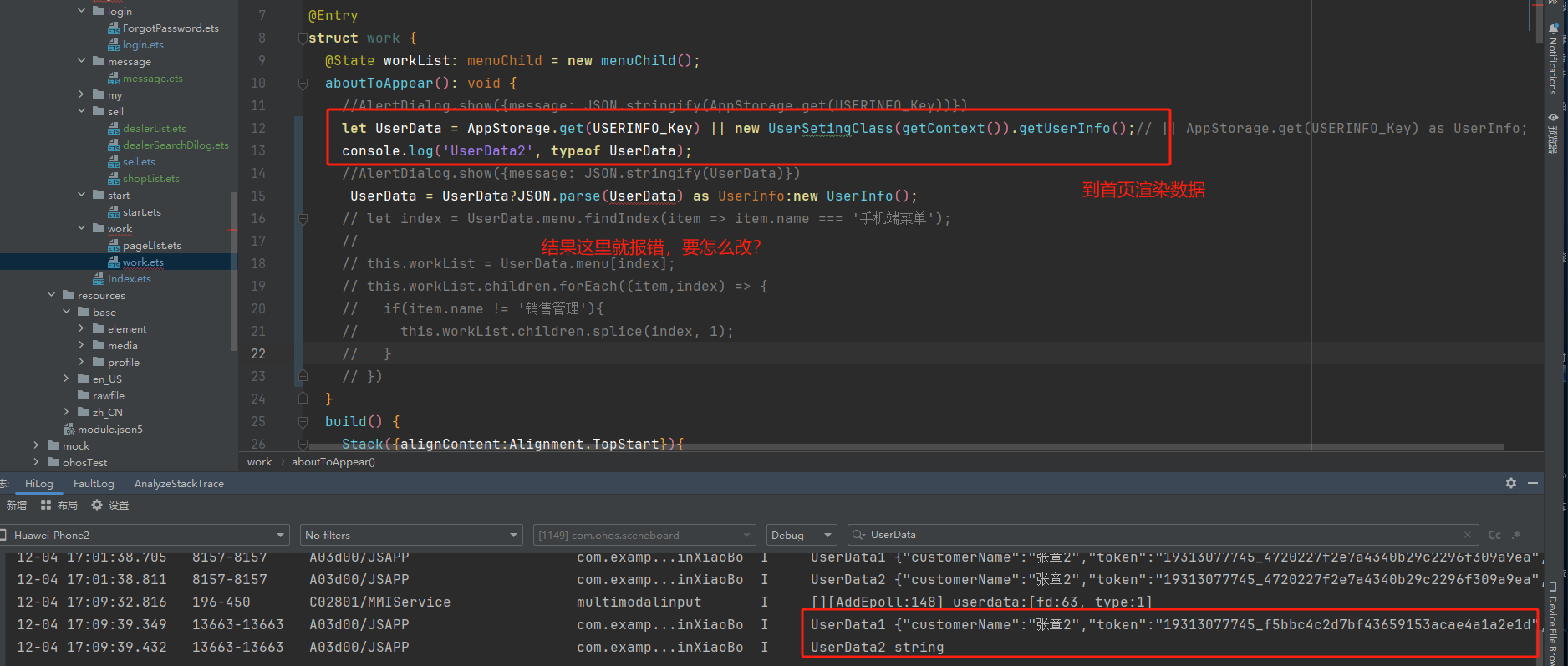1568x666 pixels.
Task: Open Index.ets file
Action: pyautogui.click(x=129, y=279)
